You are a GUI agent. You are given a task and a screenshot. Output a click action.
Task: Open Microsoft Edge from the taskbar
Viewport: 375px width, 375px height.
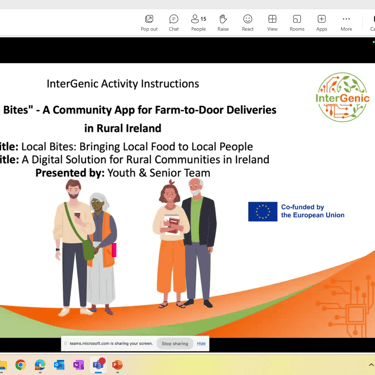(x=40, y=365)
